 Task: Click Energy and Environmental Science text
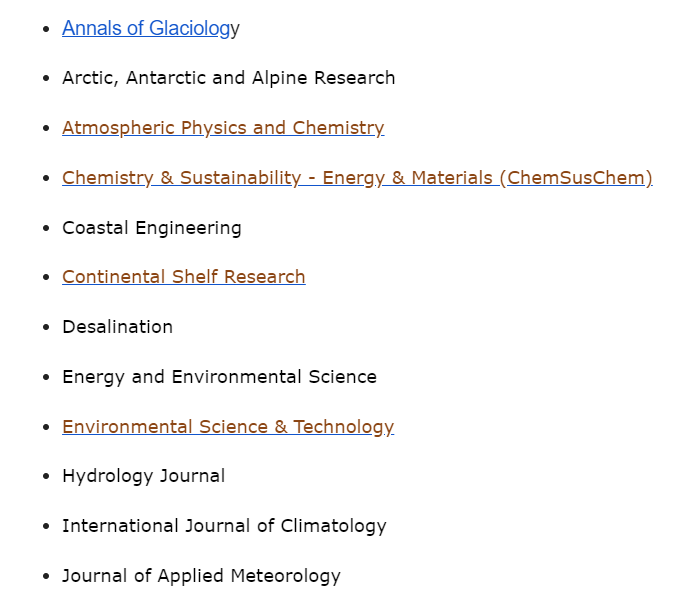[219, 377]
